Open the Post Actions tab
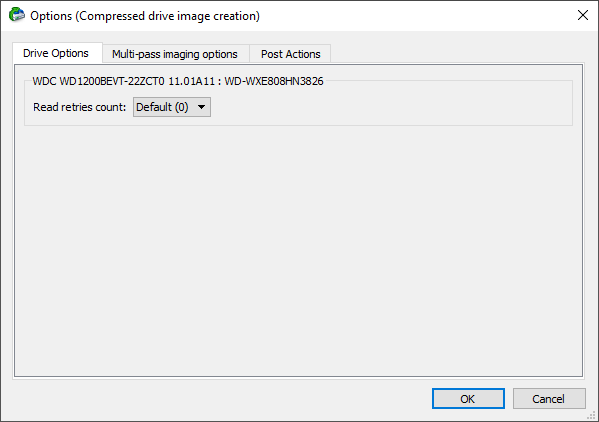Image resolution: width=599 pixels, height=422 pixels. pos(290,54)
